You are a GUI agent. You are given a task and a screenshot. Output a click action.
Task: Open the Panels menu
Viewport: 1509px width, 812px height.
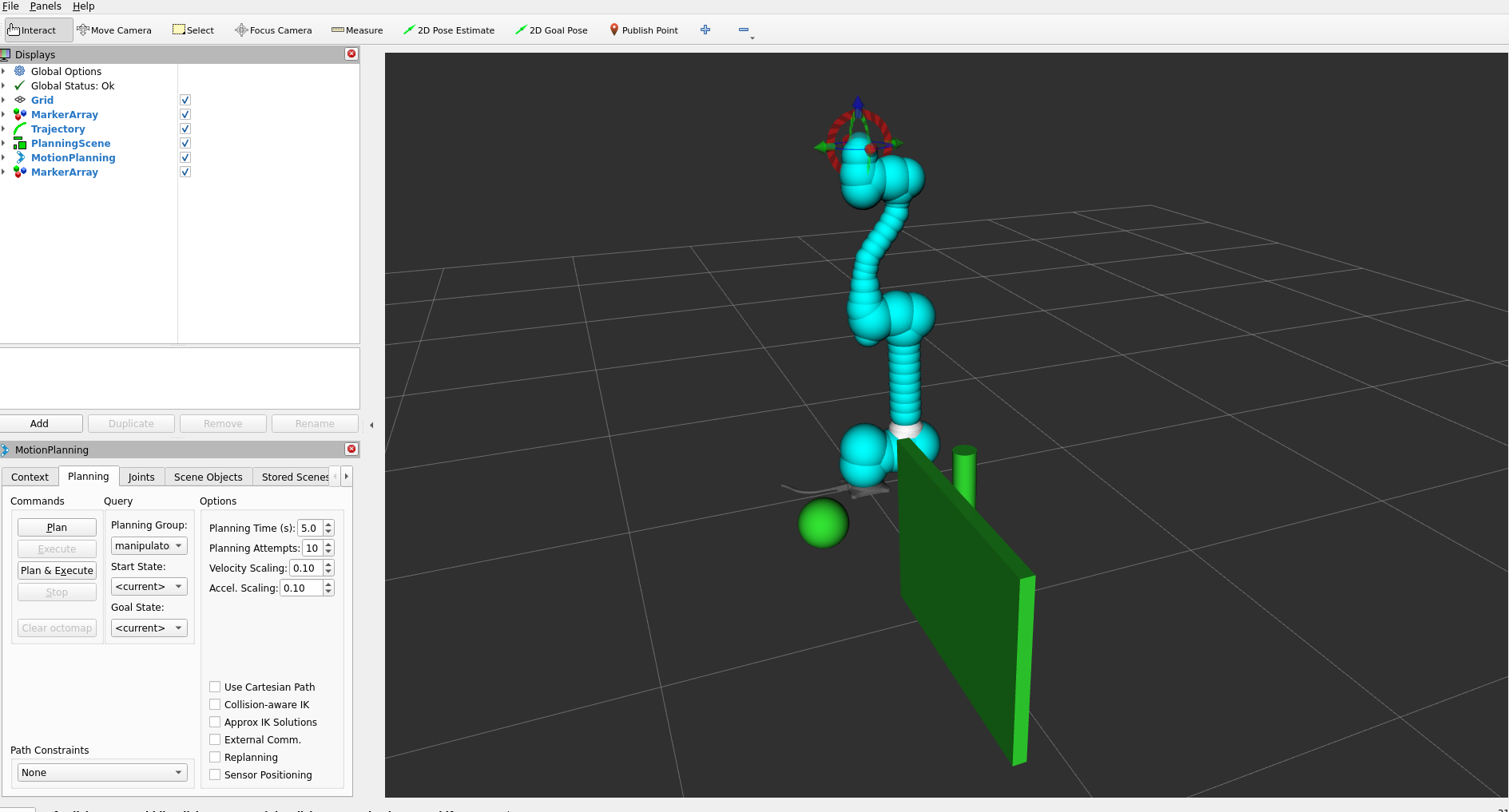tap(46, 6)
